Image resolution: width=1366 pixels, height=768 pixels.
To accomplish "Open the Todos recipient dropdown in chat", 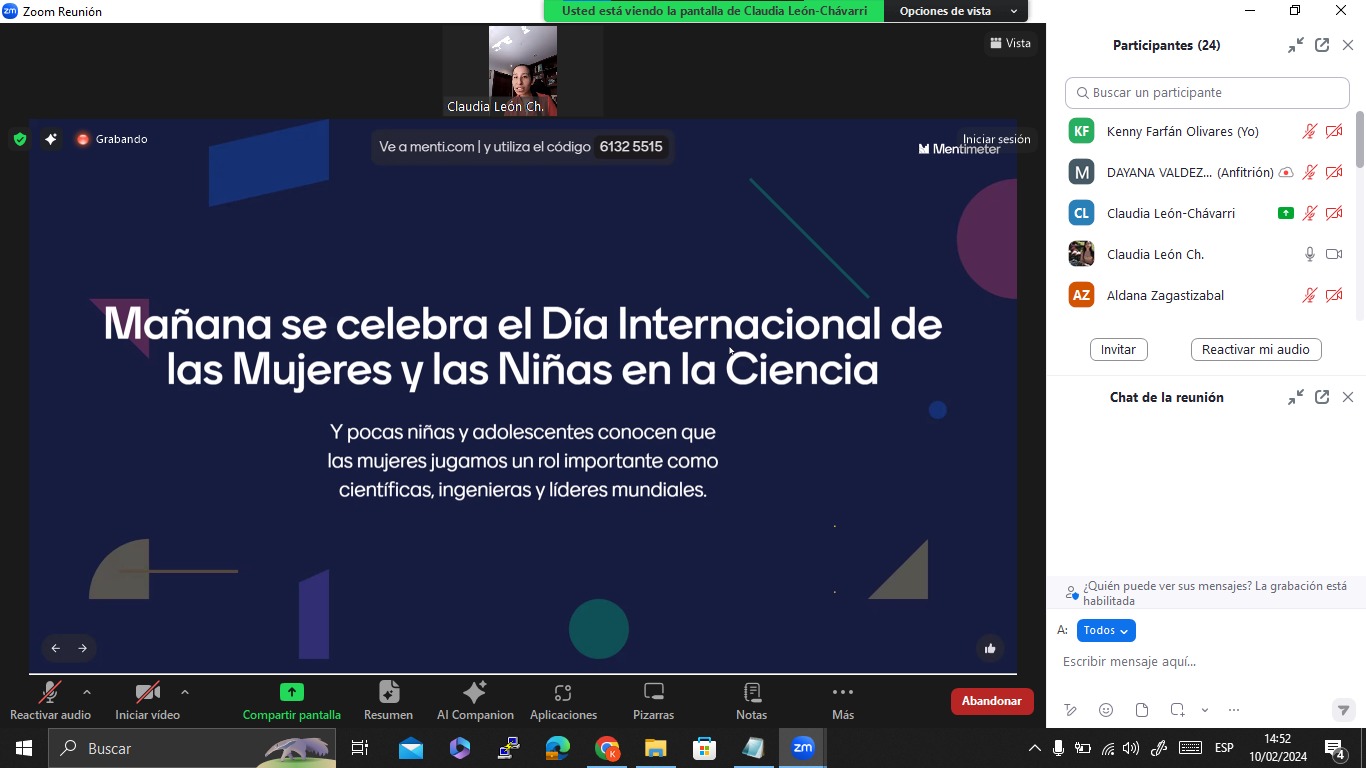I will [x=1106, y=630].
